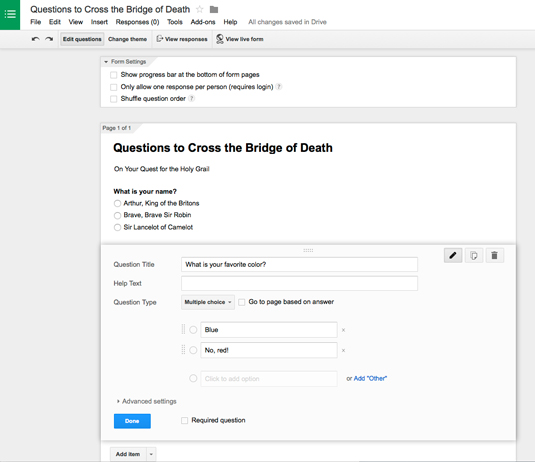Screen dimensions: 535x462
Task: Click the undo arrow in toolbar
Action: click(35, 39)
